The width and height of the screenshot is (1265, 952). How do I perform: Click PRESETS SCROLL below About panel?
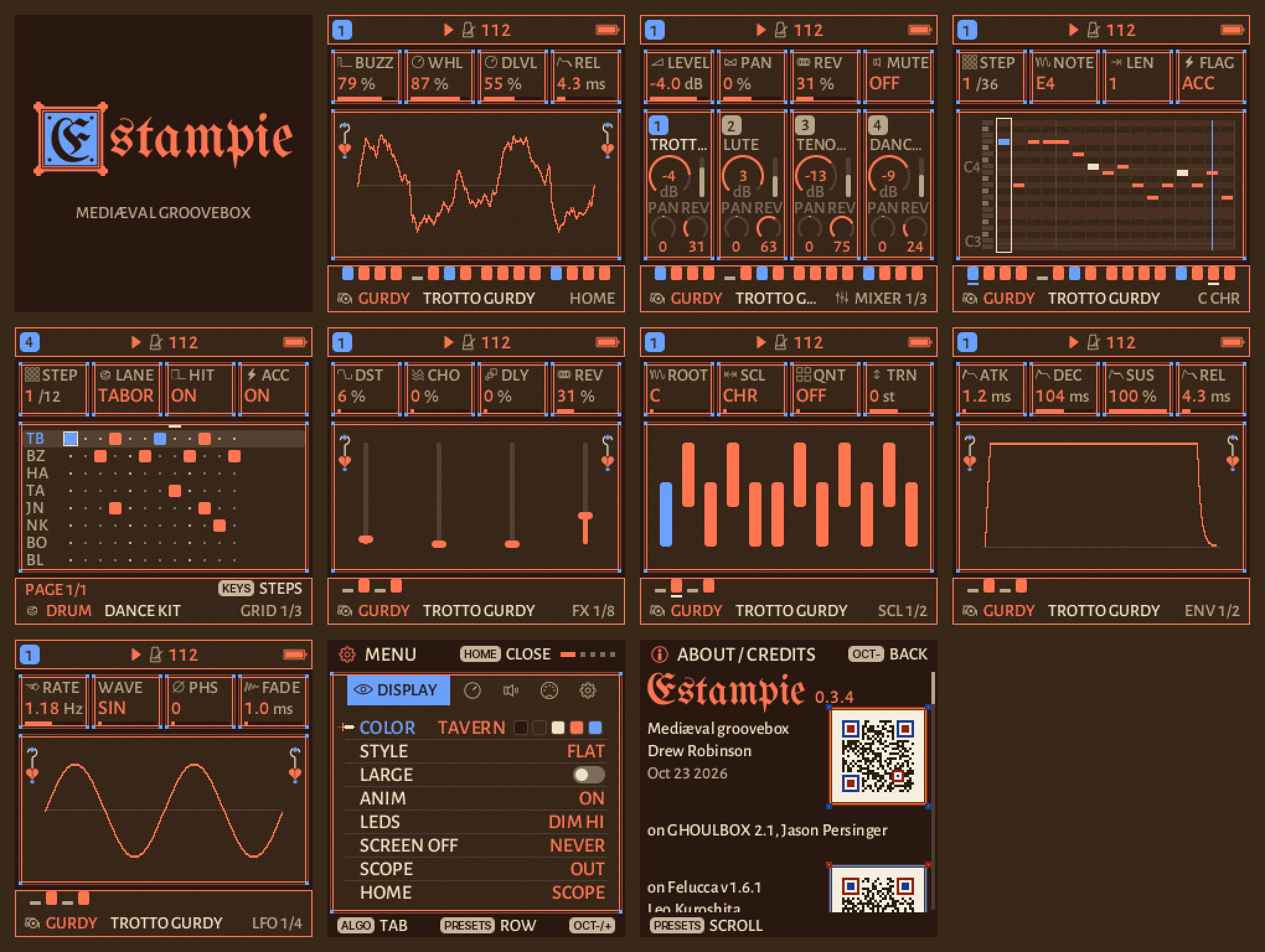[706, 925]
